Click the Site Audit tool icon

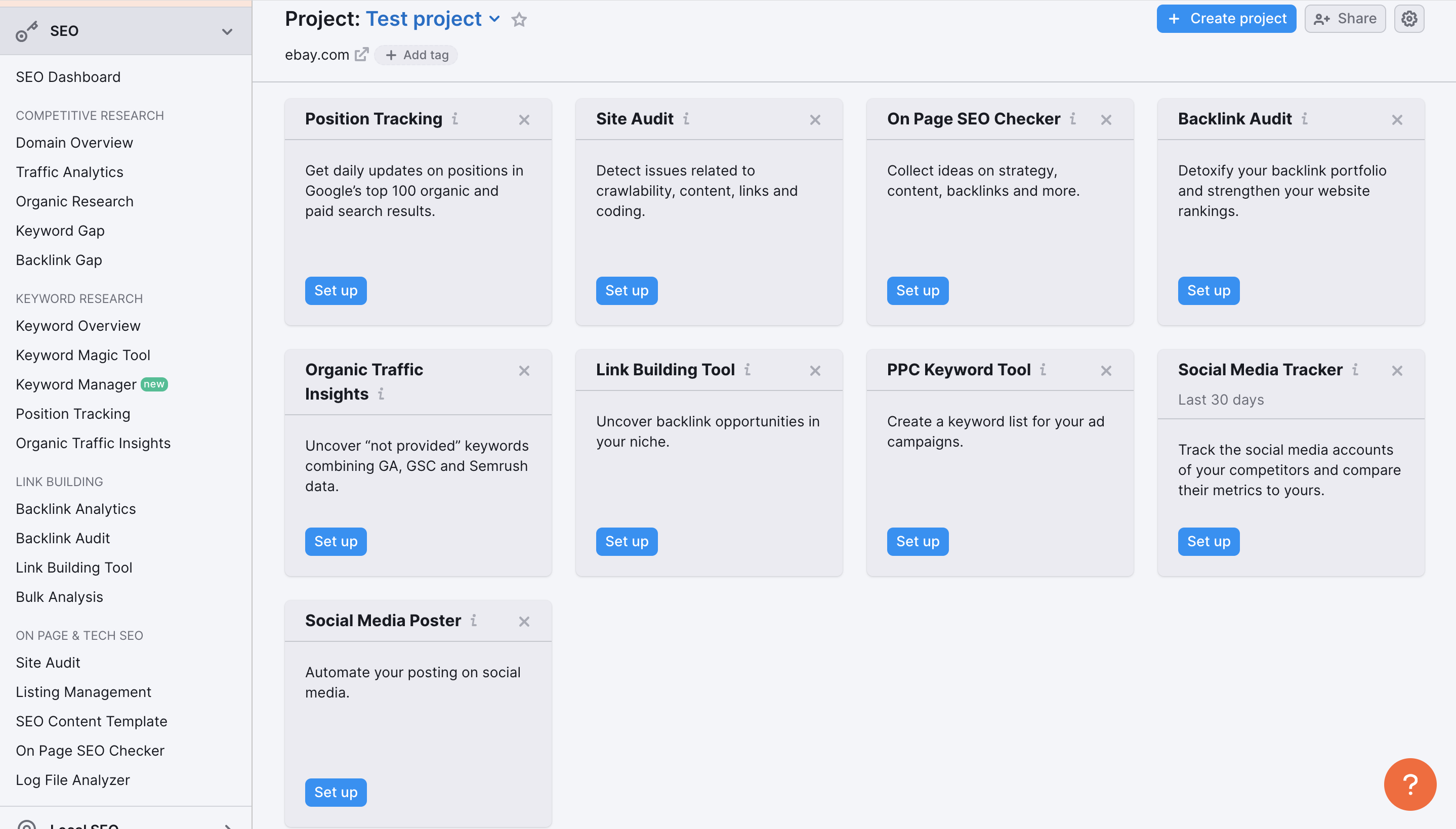[687, 119]
